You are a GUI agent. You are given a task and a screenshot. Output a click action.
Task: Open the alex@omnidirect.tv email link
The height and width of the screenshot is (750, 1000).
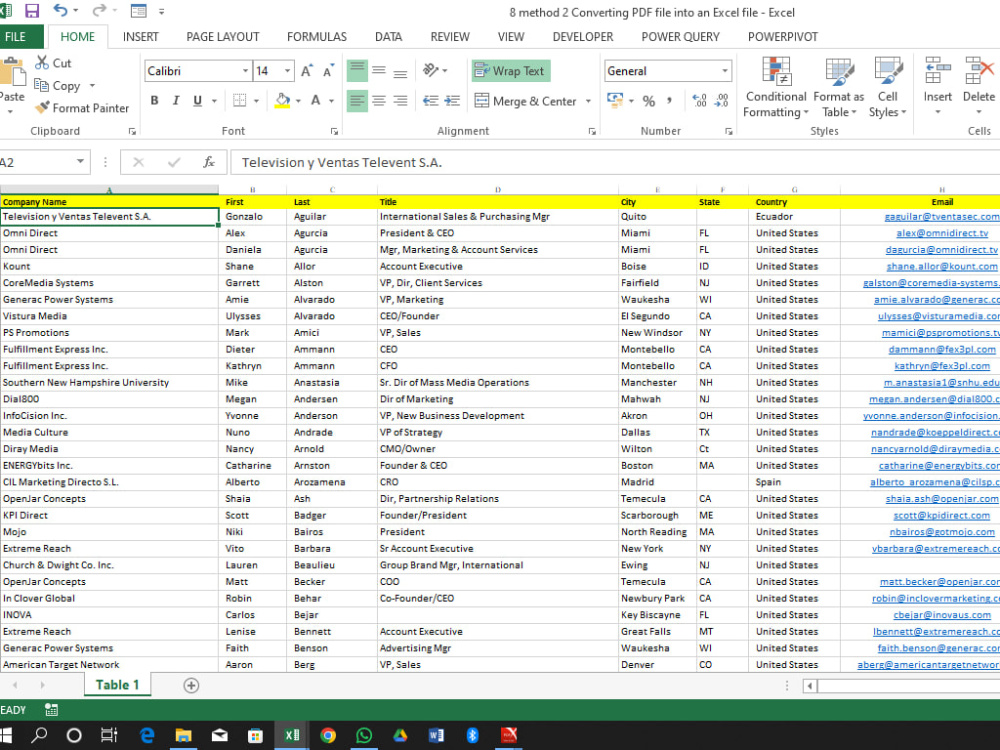[x=942, y=233]
